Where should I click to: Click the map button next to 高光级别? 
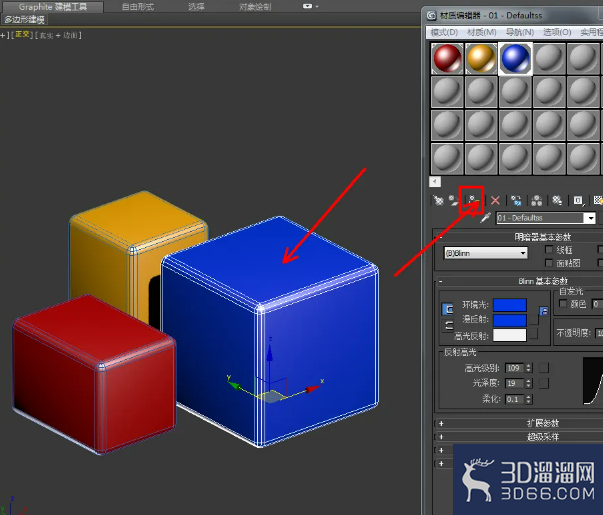(x=544, y=368)
